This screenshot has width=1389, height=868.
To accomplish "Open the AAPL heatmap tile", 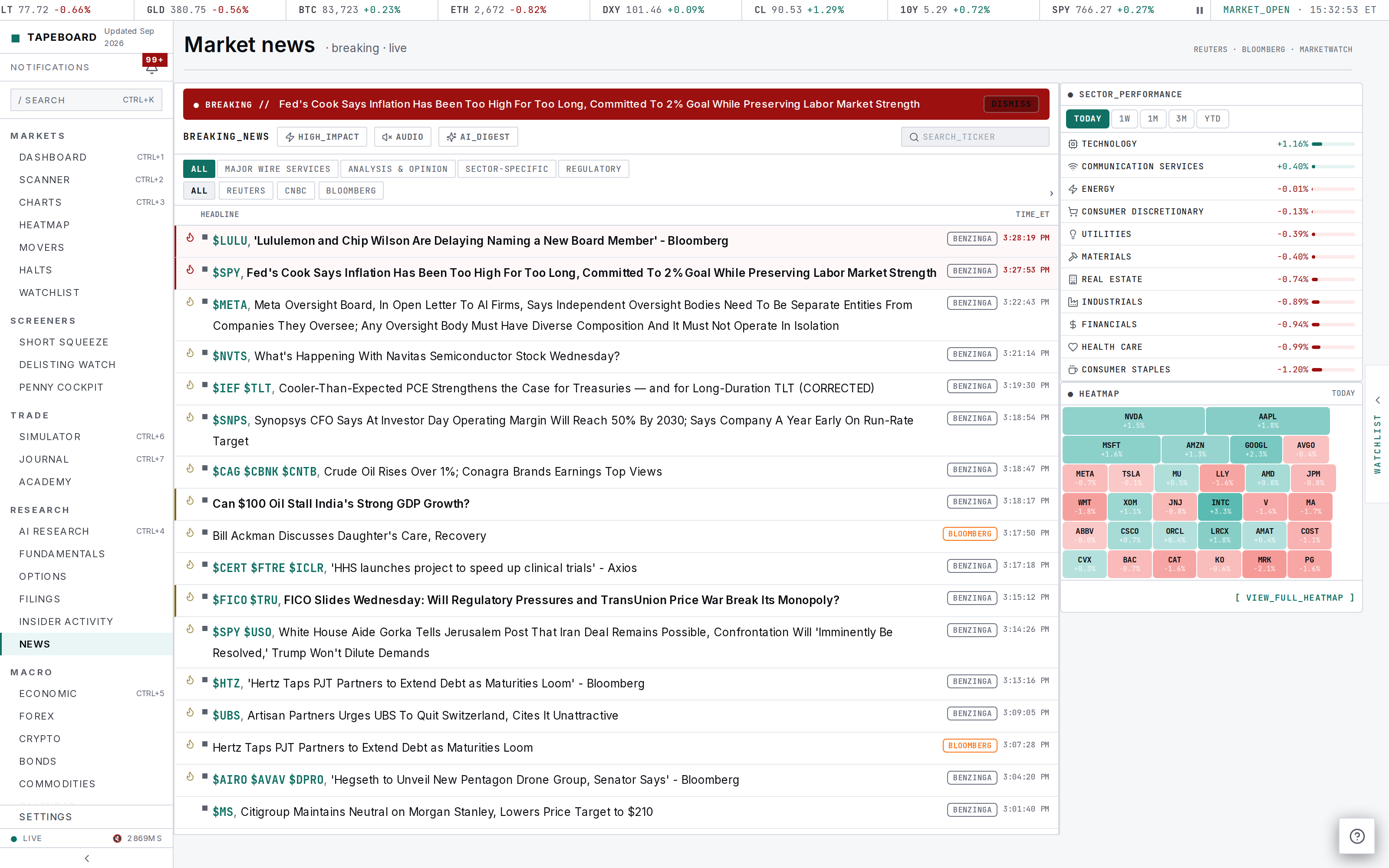I will click(x=1267, y=421).
